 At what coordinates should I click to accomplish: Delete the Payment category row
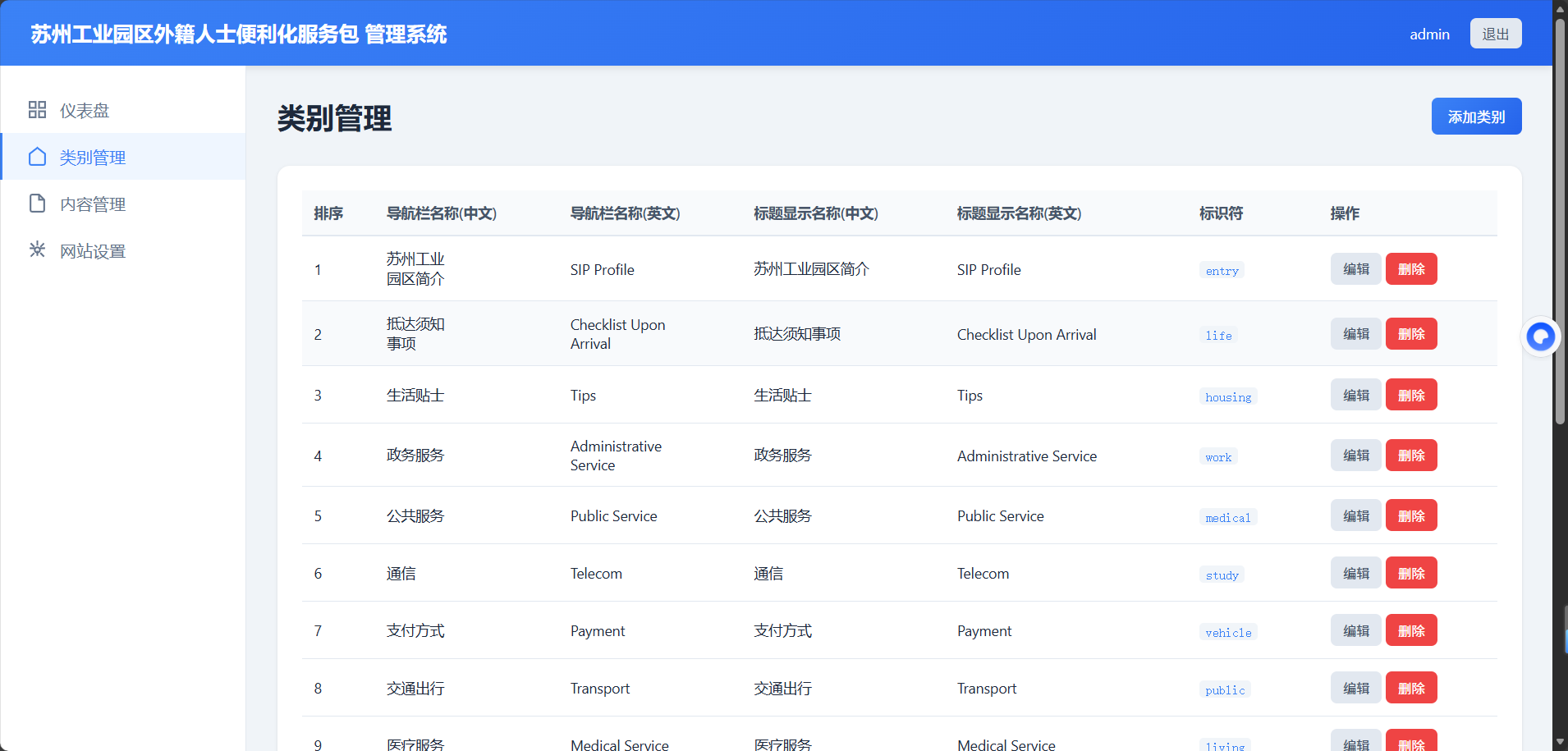(1410, 630)
